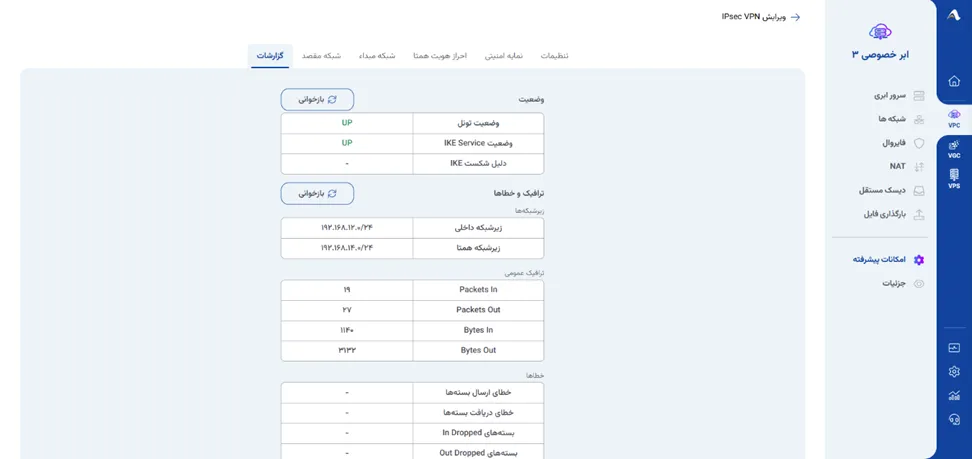Click the firewall shield icon
The width and height of the screenshot is (972, 459).
click(919, 143)
